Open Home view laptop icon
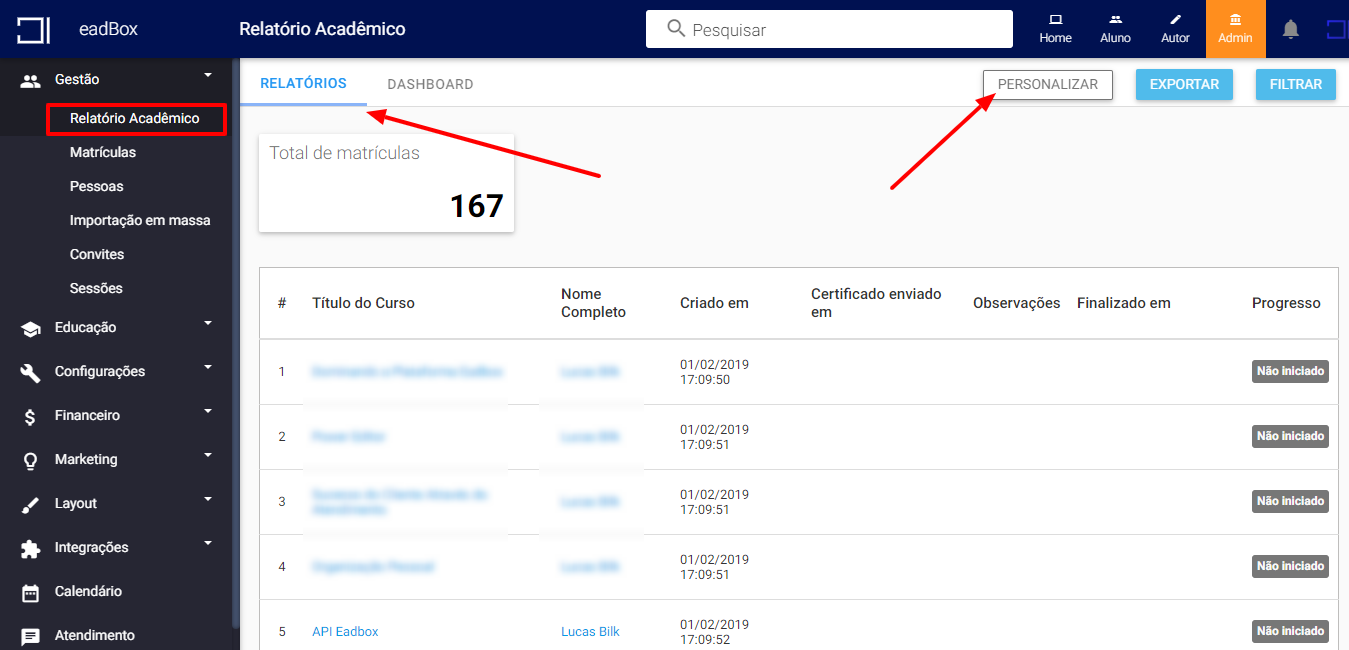 (x=1055, y=19)
